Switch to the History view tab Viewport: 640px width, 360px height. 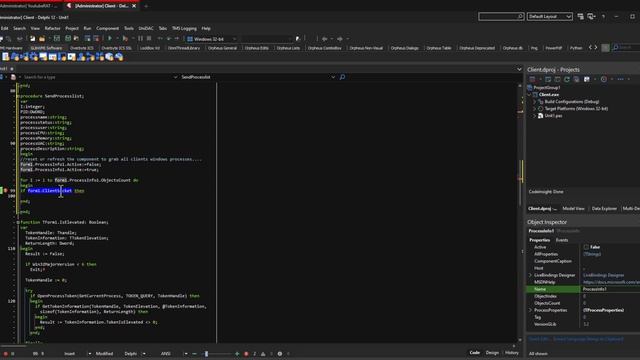click(x=512, y=353)
